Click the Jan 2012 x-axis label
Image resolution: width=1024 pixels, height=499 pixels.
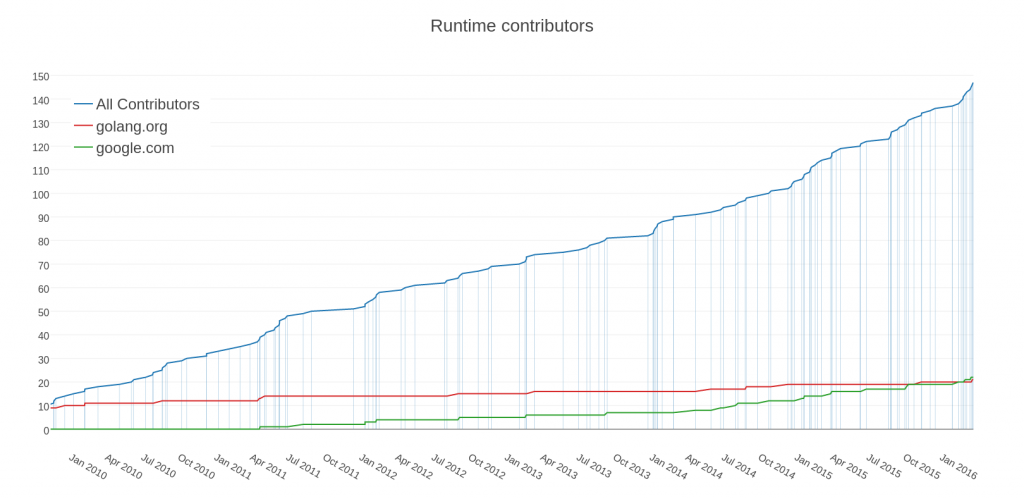[x=377, y=467]
